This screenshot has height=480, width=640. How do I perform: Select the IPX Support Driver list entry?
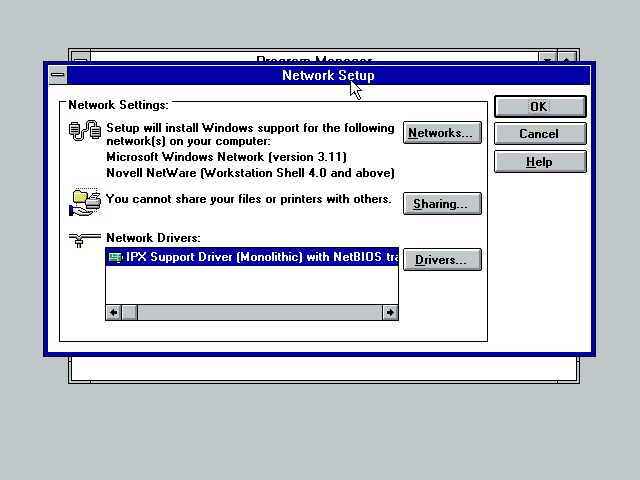pos(252,257)
